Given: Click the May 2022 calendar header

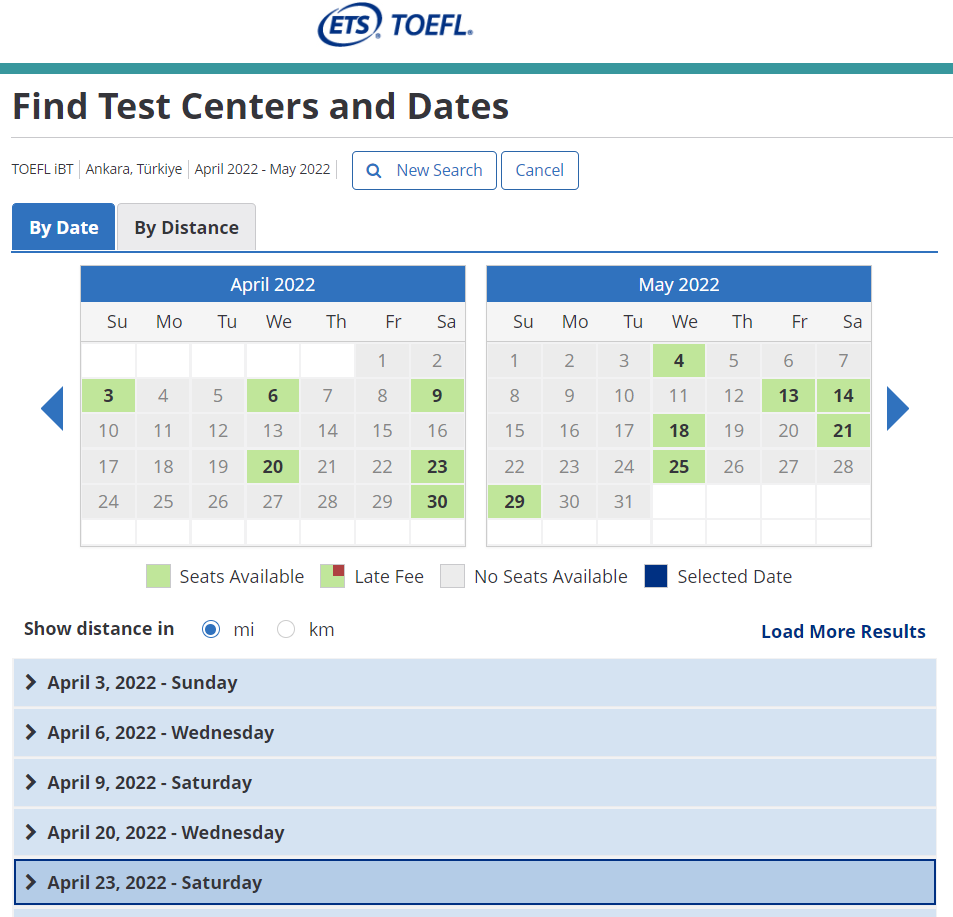Looking at the screenshot, I should 679,284.
